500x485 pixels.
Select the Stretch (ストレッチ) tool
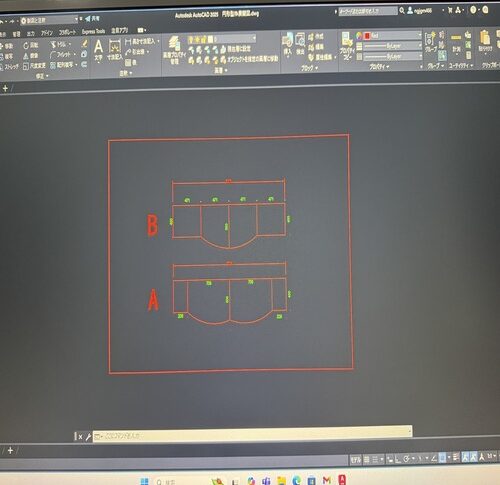9,67
